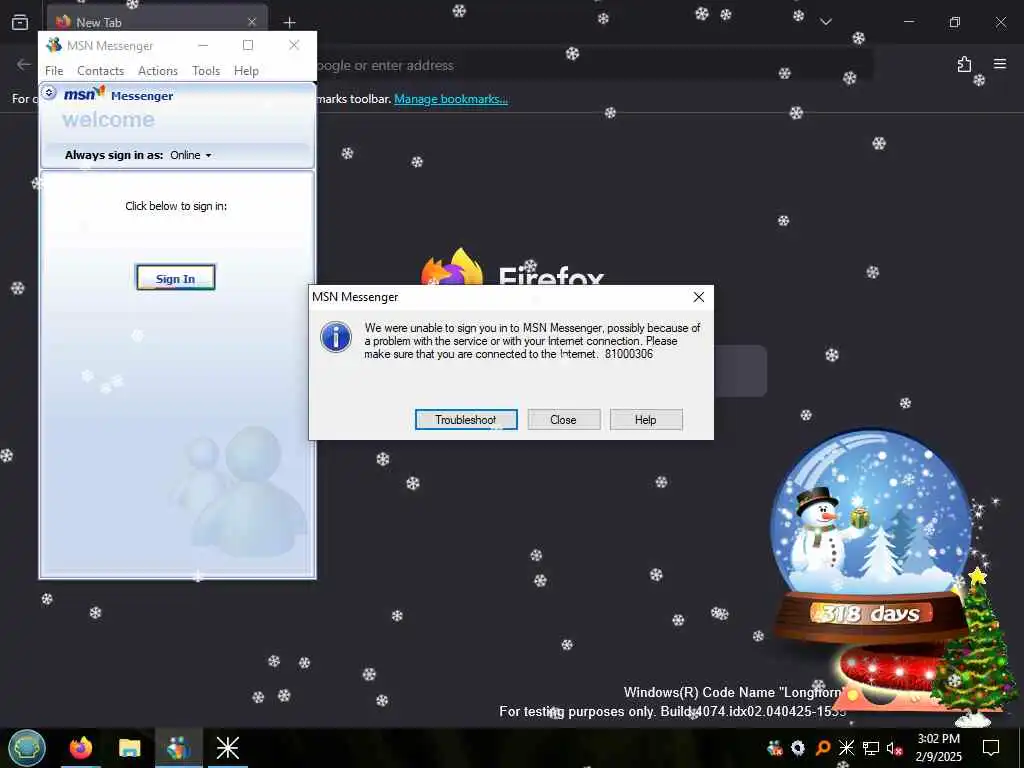Image resolution: width=1024 pixels, height=768 pixels.
Task: Click the Close button in the error dialog
Action: click(563, 419)
